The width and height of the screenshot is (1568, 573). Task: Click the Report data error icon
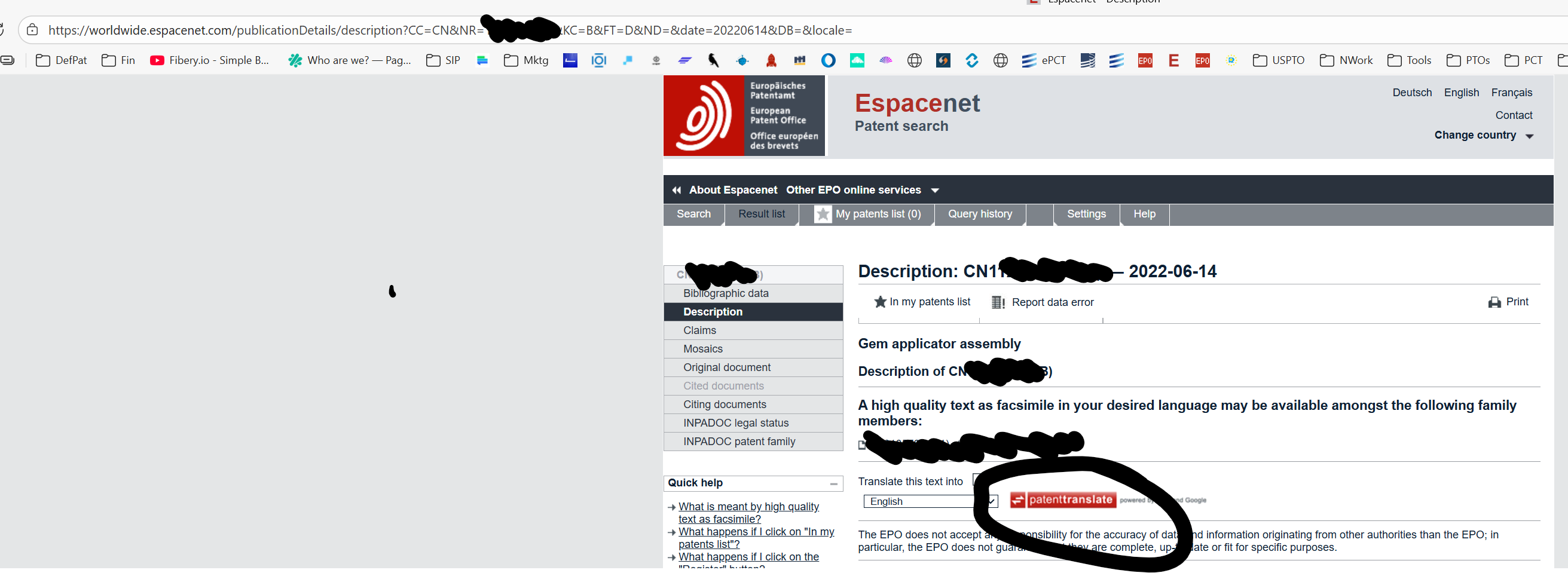pos(998,302)
